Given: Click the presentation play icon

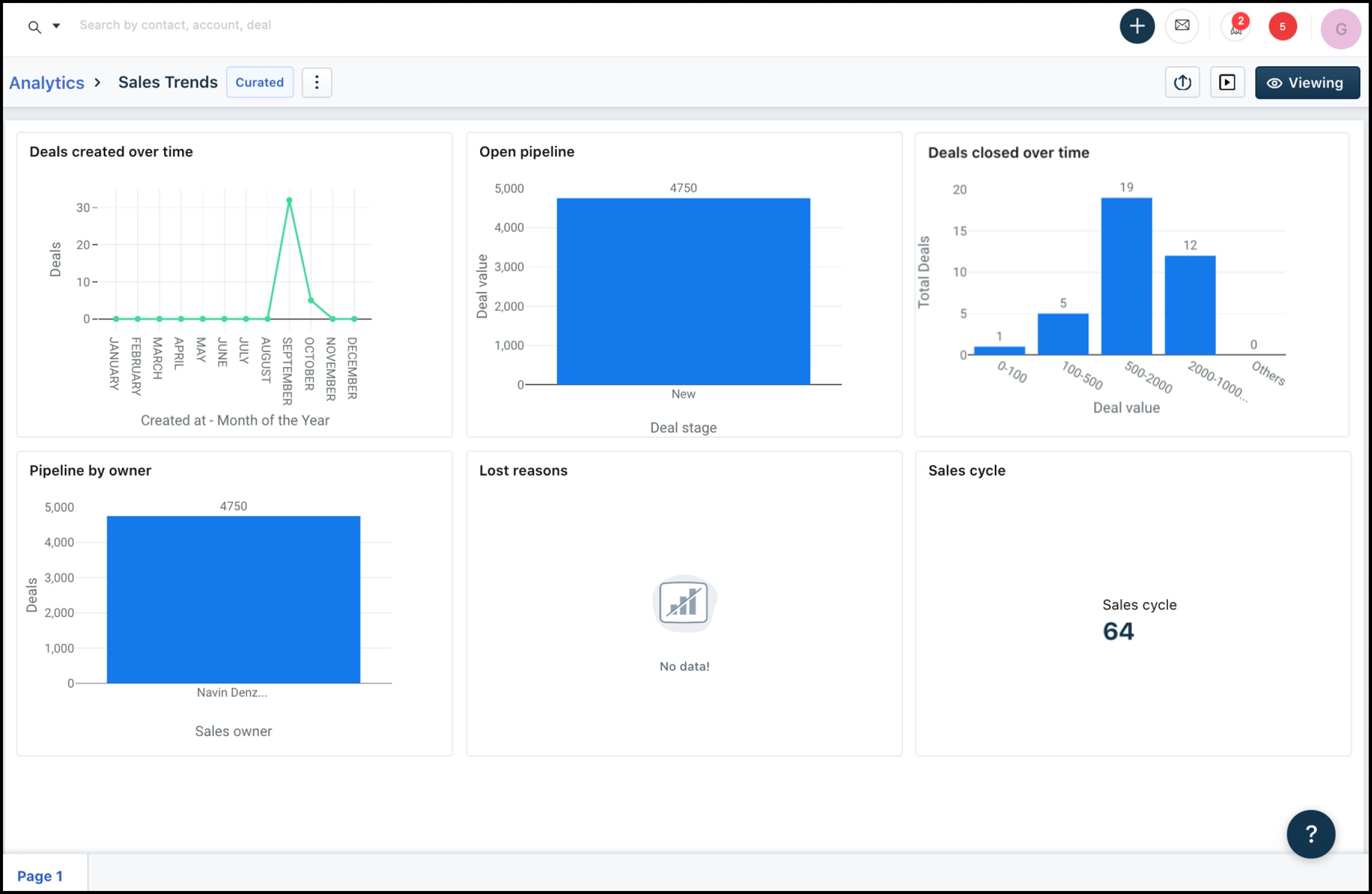Looking at the screenshot, I should tap(1228, 82).
